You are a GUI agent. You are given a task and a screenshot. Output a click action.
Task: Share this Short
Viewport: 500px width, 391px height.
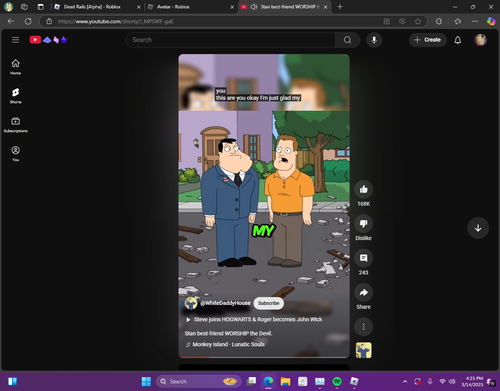coord(363,292)
